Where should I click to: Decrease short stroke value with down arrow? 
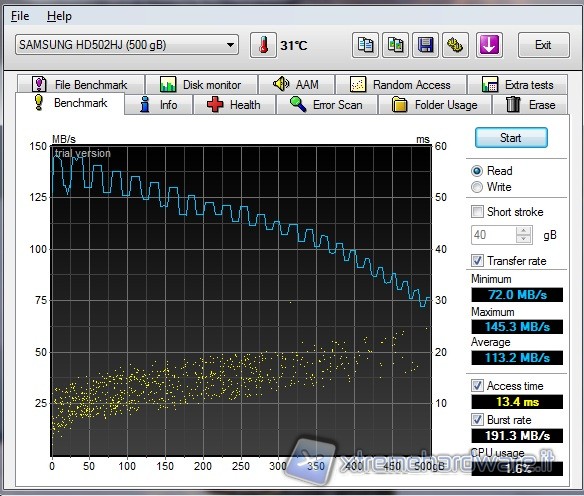pyautogui.click(x=524, y=239)
